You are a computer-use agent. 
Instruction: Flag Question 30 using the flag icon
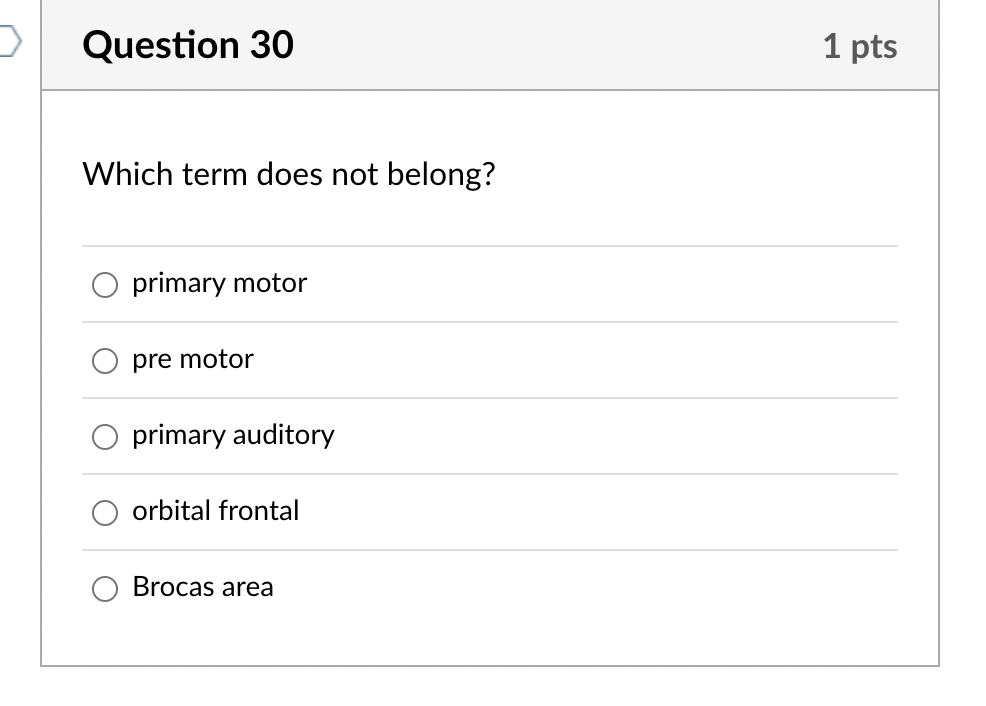tap(10, 44)
